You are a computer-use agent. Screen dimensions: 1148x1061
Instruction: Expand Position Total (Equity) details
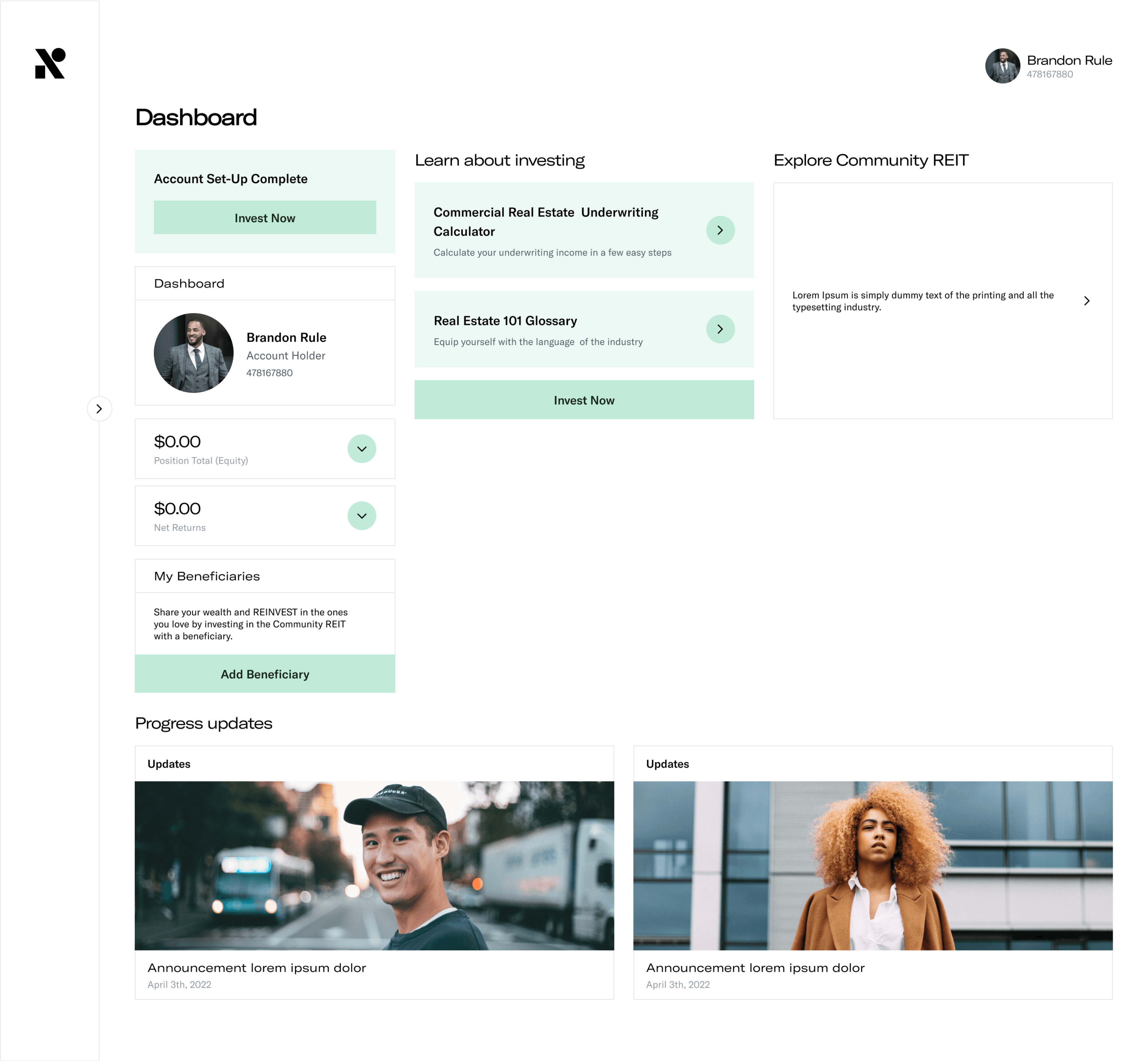(x=362, y=448)
